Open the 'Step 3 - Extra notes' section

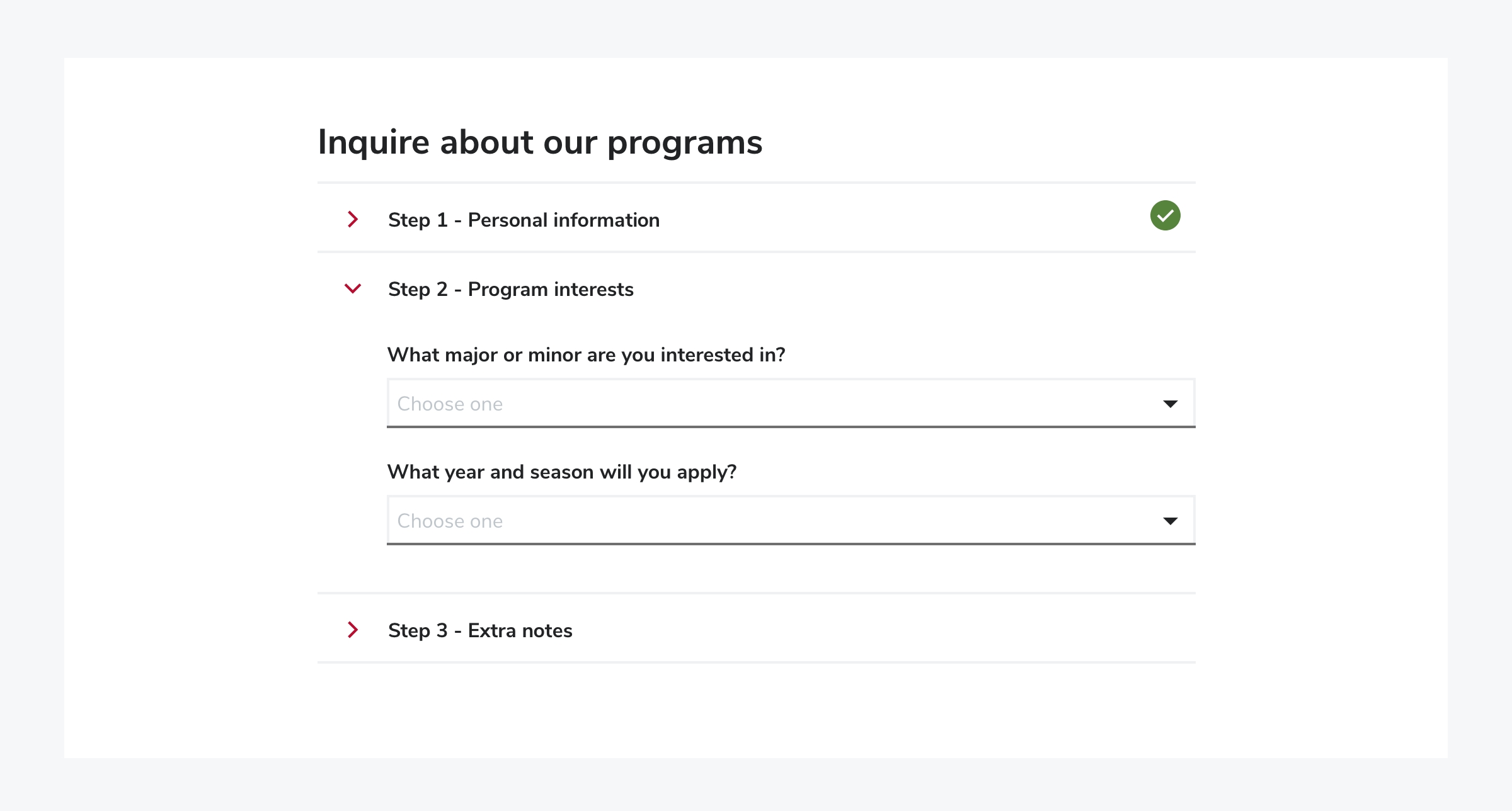756,628
